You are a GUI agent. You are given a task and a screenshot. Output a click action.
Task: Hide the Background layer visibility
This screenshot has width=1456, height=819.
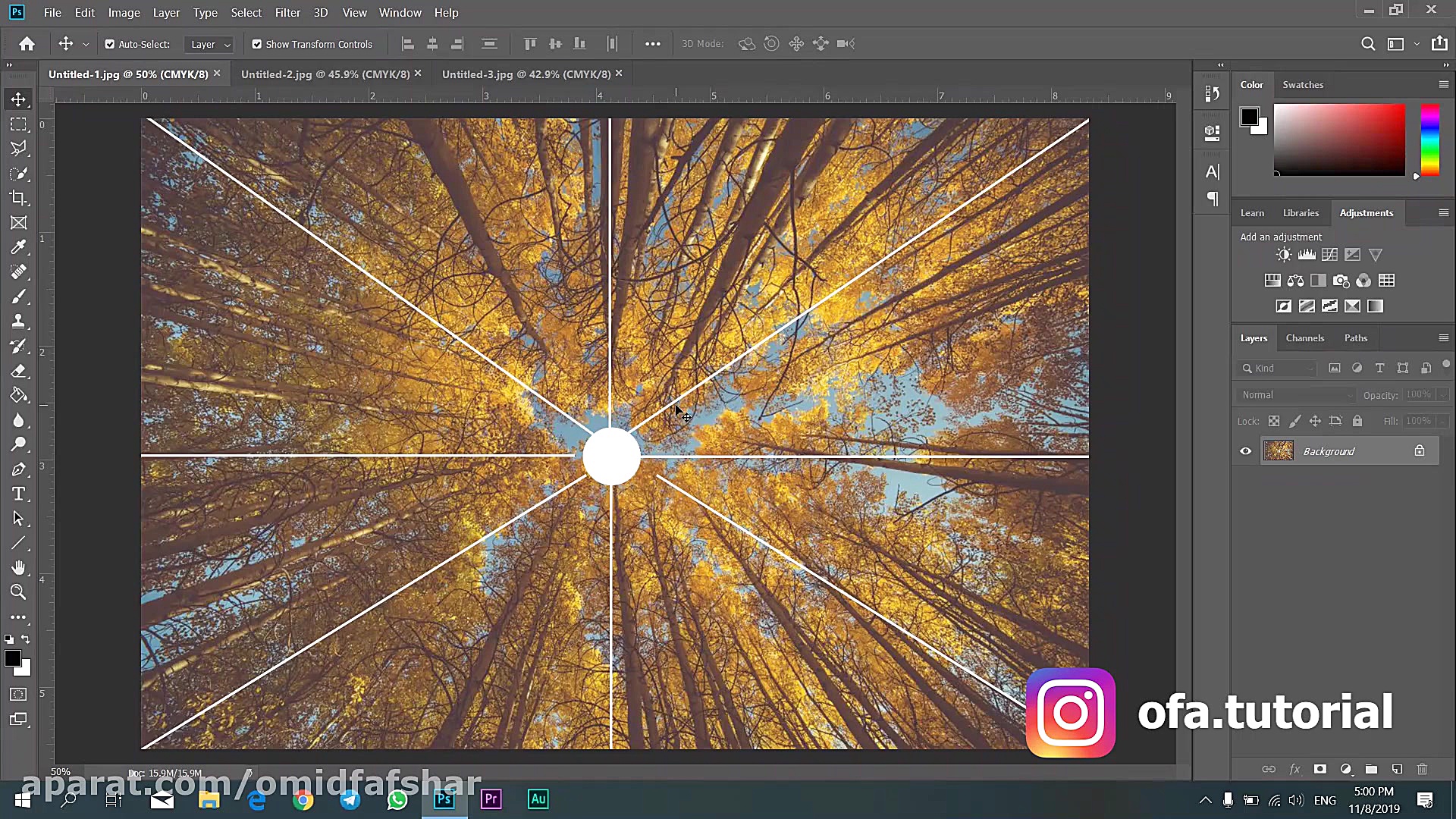(x=1245, y=451)
